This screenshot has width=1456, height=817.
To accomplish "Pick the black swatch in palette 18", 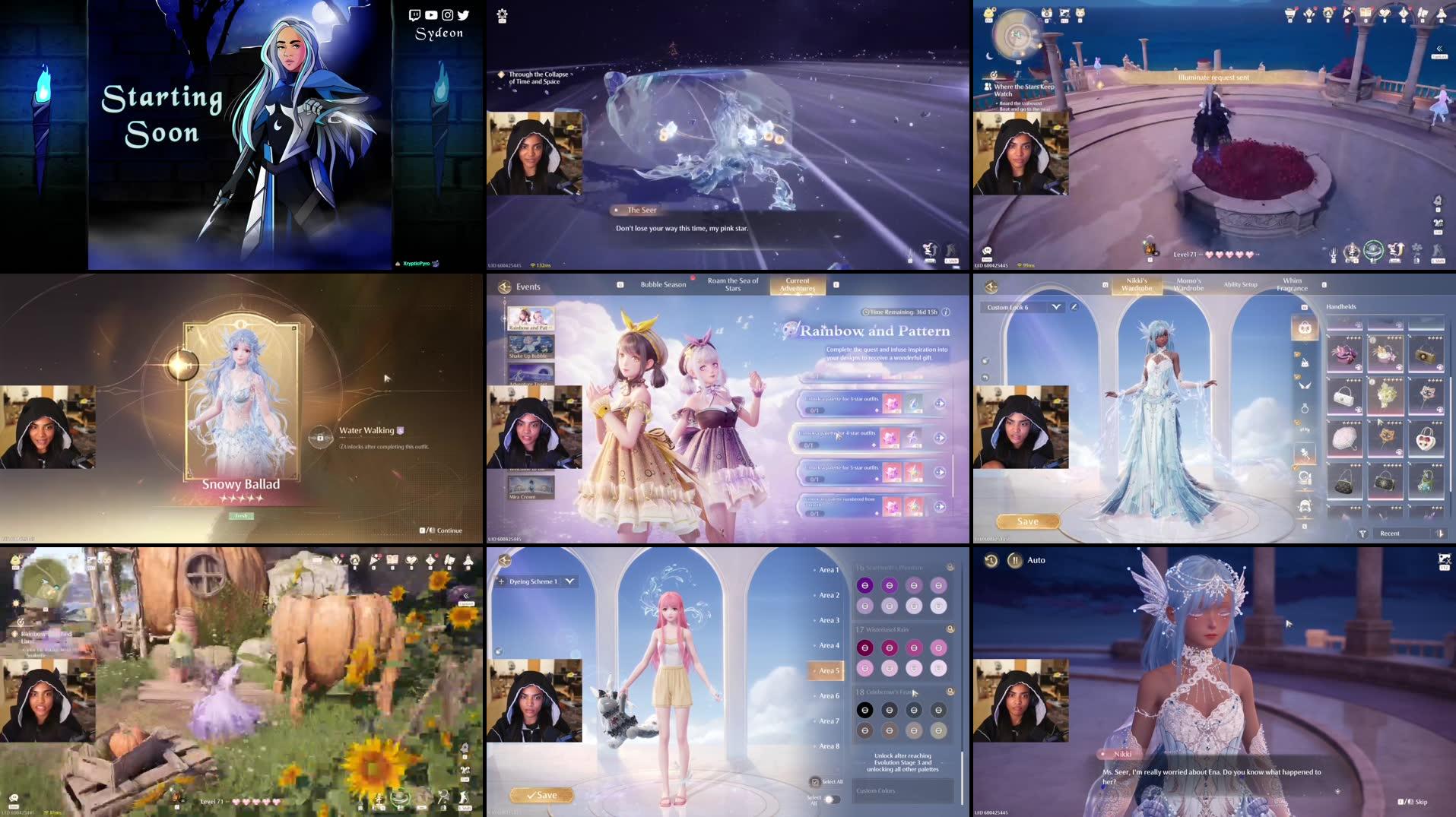I will [864, 710].
